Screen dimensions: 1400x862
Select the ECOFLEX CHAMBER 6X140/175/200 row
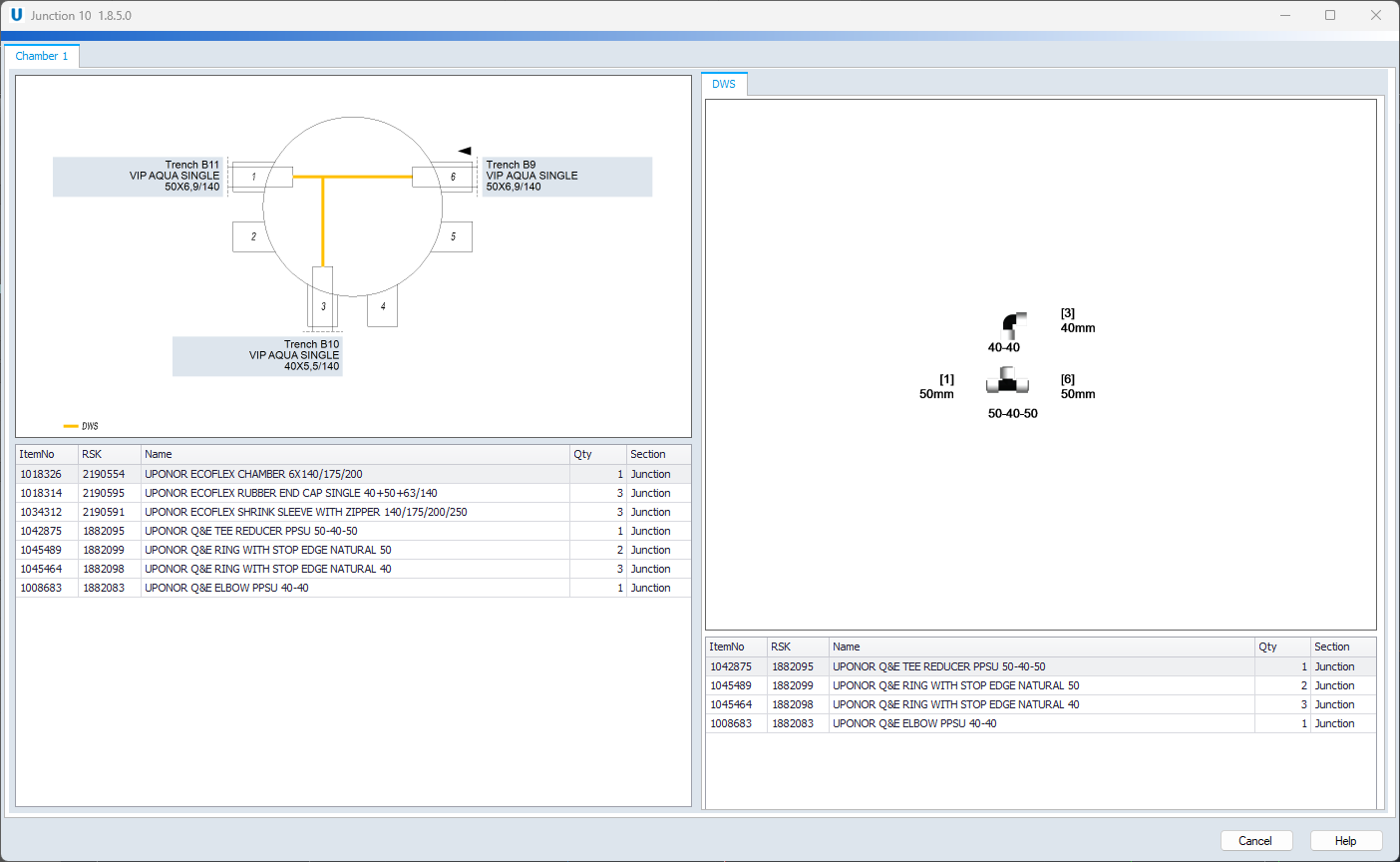[x=353, y=474]
